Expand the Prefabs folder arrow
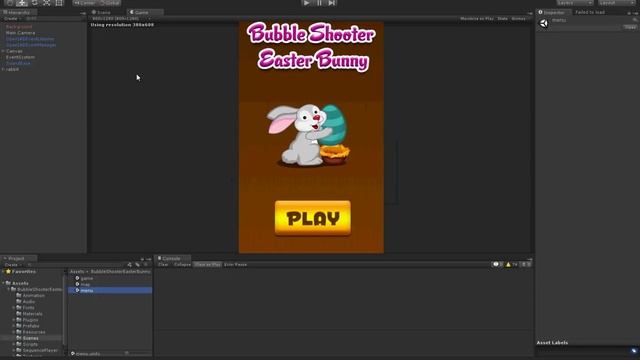The width and height of the screenshot is (640, 360). click(13, 326)
